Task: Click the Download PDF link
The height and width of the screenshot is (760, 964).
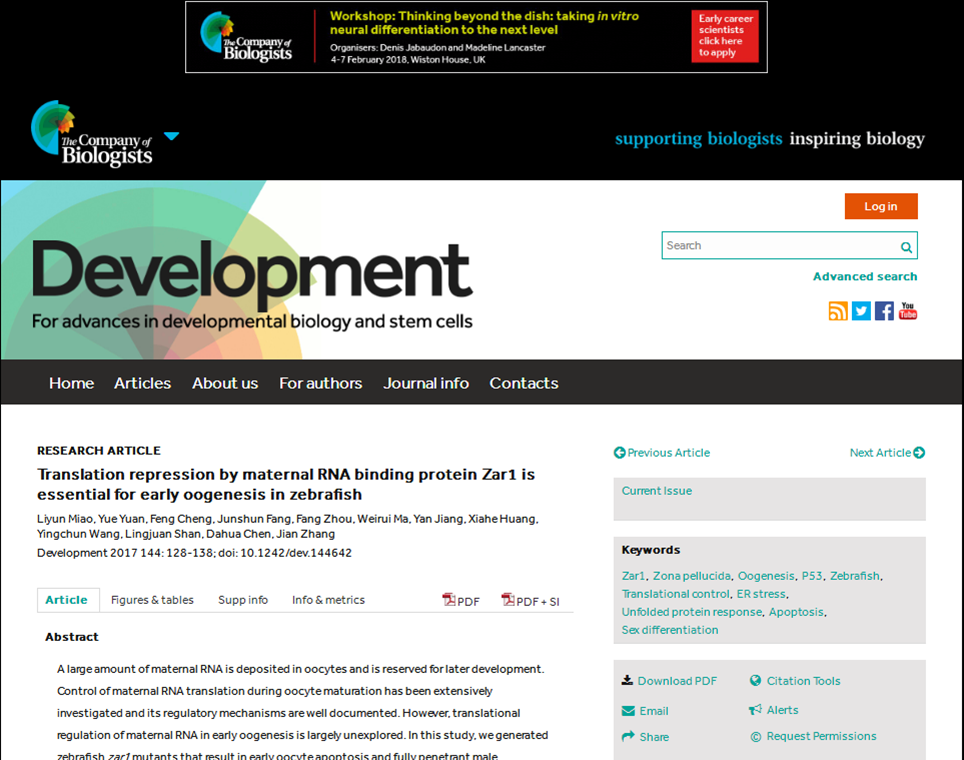Action: tap(676, 681)
